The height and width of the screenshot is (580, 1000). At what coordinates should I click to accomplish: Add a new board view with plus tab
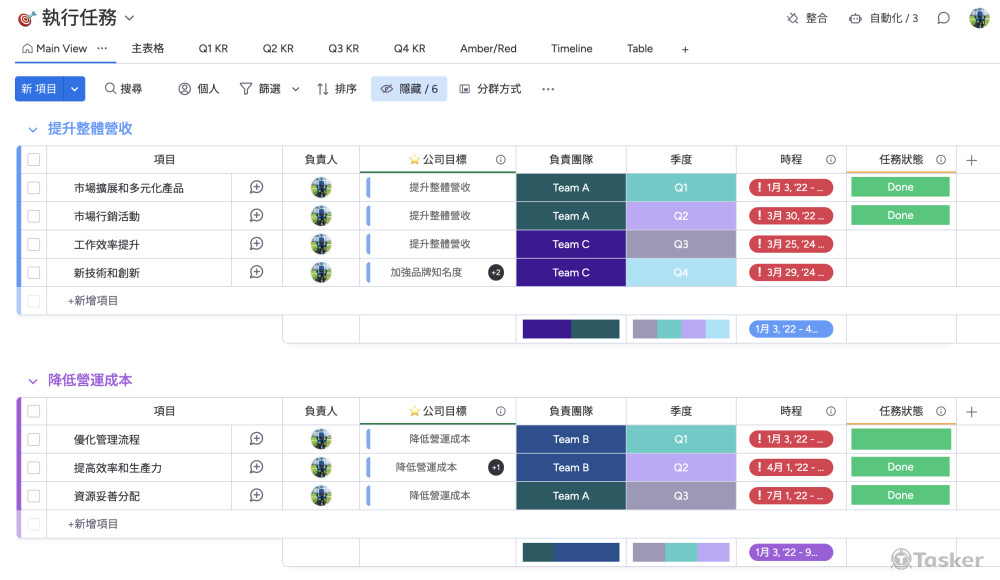click(685, 49)
